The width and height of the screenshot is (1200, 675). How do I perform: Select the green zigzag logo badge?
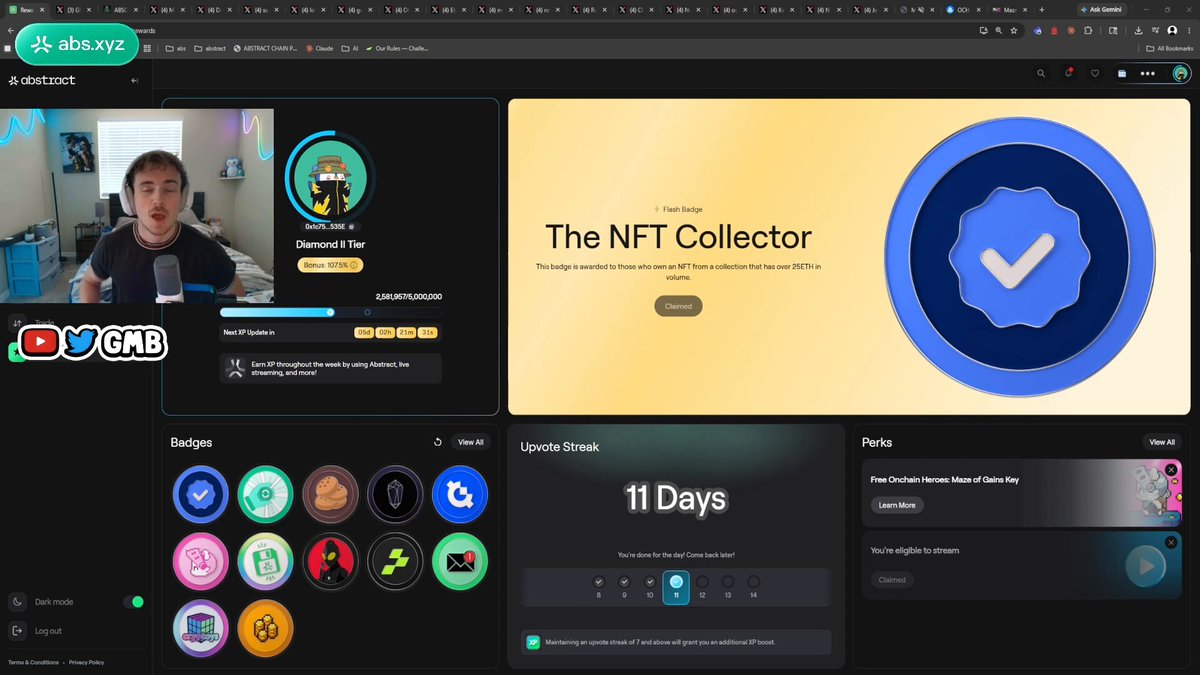point(395,561)
